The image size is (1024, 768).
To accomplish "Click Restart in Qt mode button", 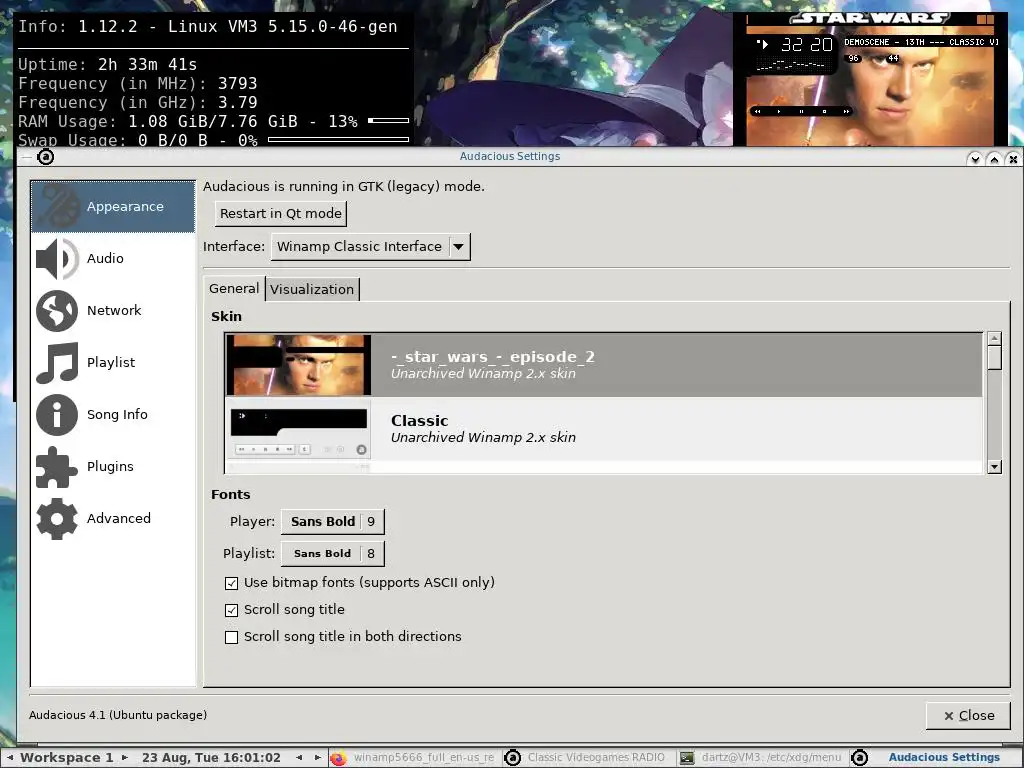I will [281, 214].
